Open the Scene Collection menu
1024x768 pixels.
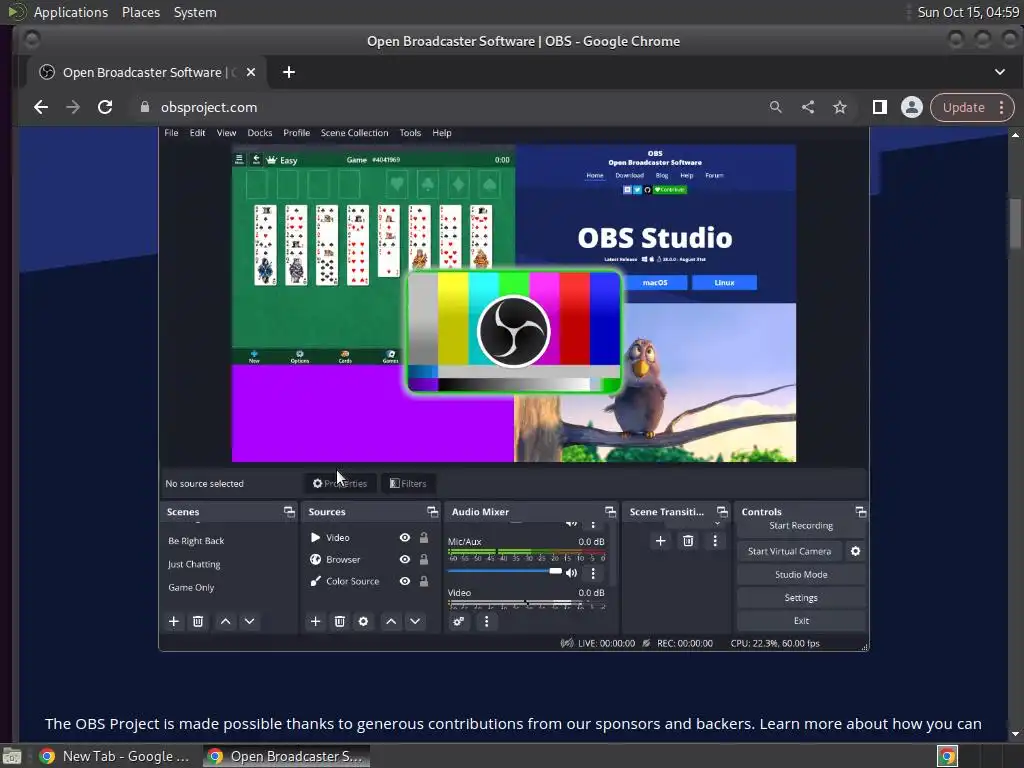pyautogui.click(x=354, y=133)
